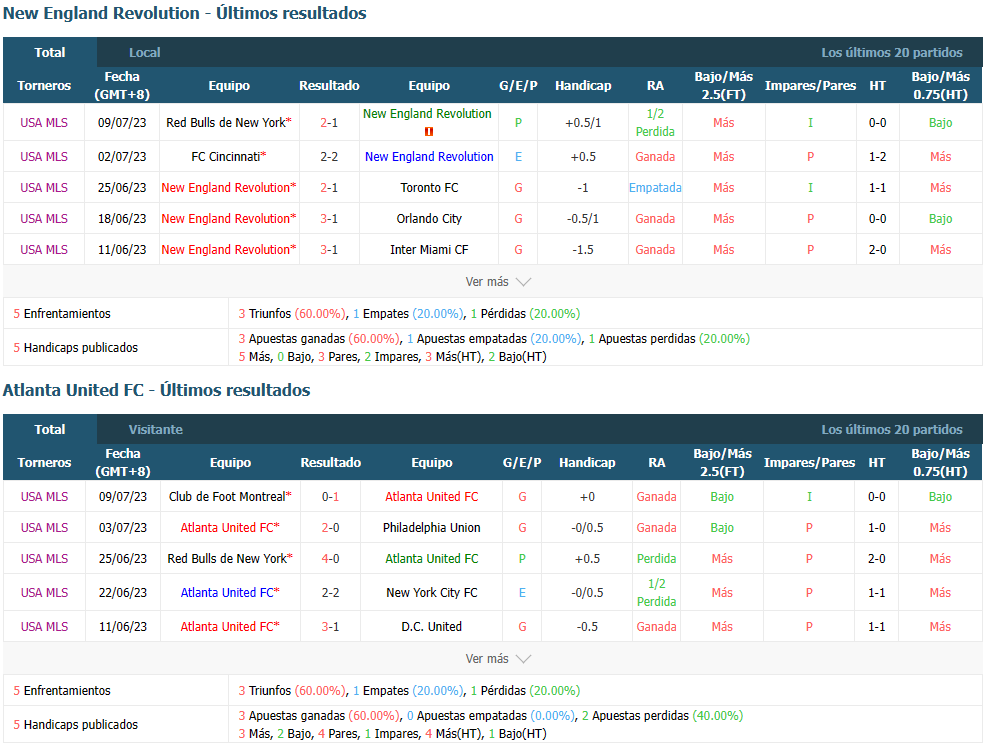Open the Orlando City team link
The width and height of the screenshot is (987, 749).
click(429, 218)
